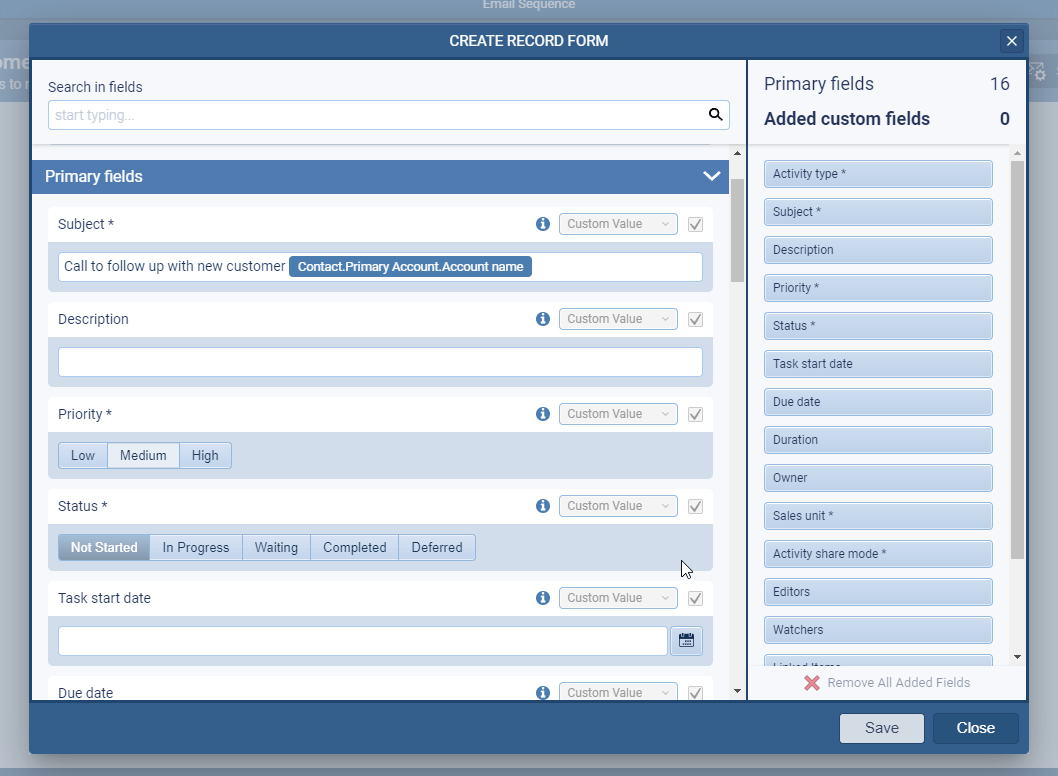Click the info icon next to Due date

pyautogui.click(x=543, y=692)
